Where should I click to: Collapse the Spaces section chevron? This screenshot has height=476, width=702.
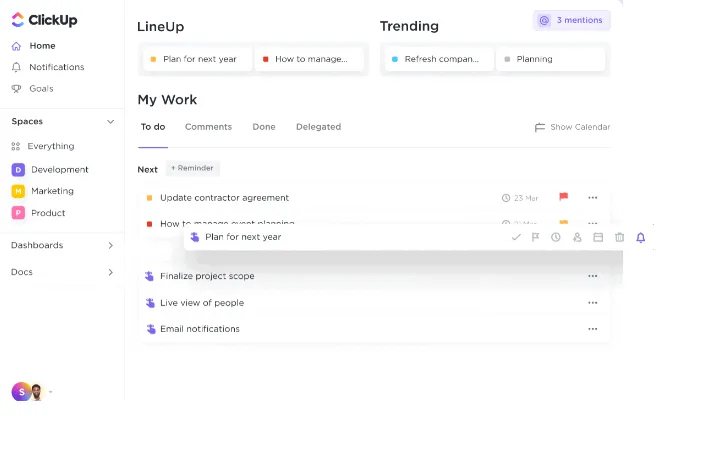coord(111,122)
